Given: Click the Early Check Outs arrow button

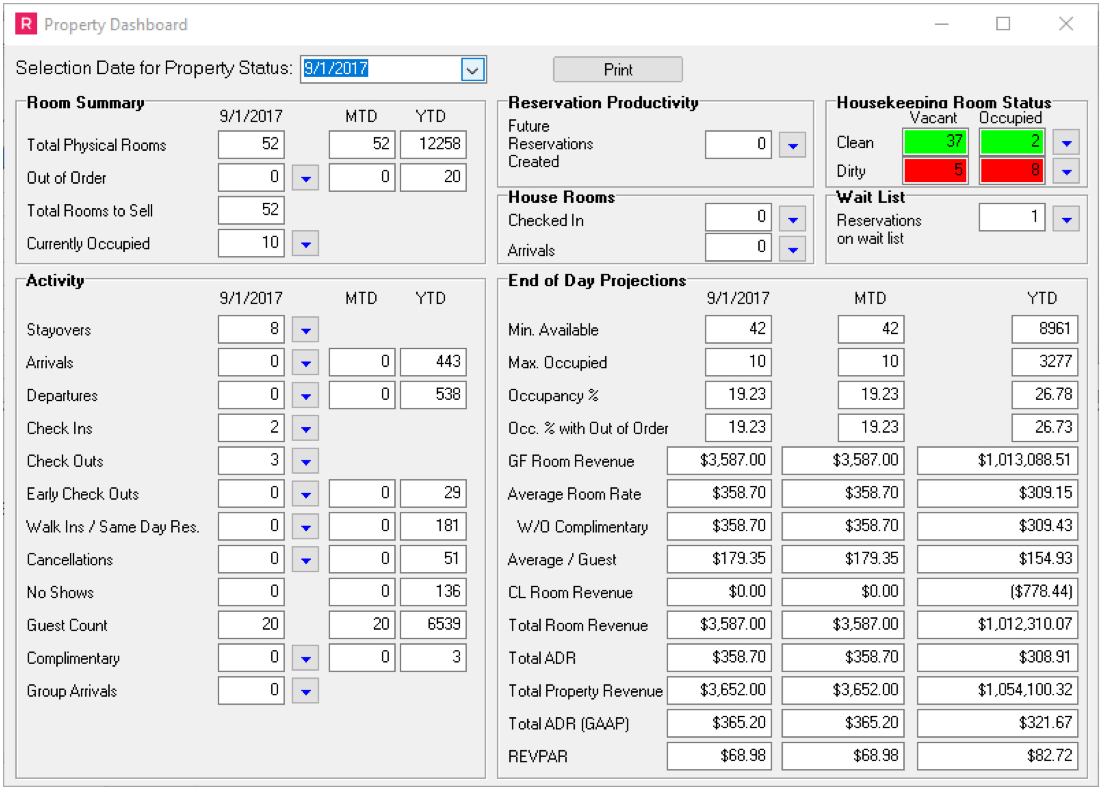Looking at the screenshot, I should [306, 494].
